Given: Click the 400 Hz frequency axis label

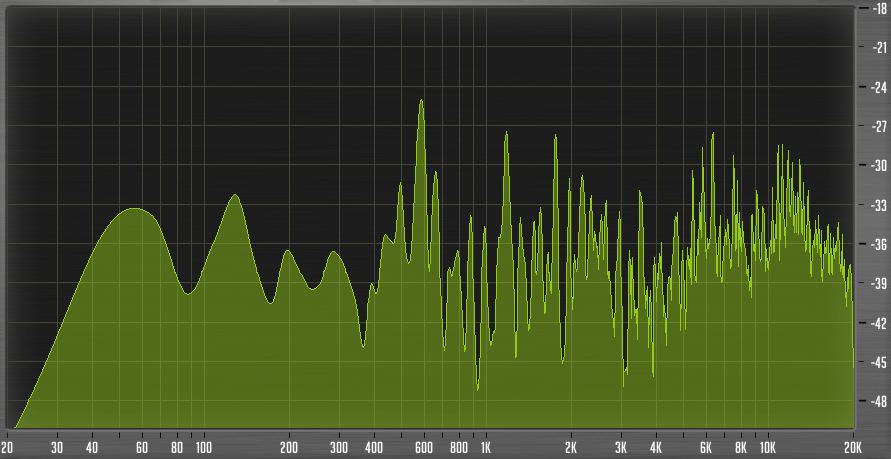Looking at the screenshot, I should pyautogui.click(x=373, y=446).
